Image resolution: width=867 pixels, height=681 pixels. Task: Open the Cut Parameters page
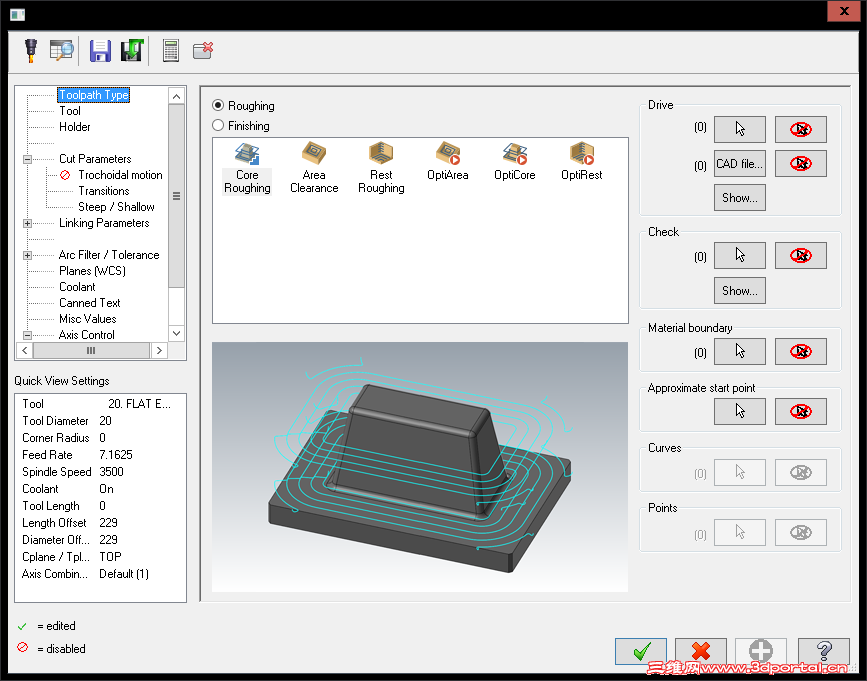[95, 159]
